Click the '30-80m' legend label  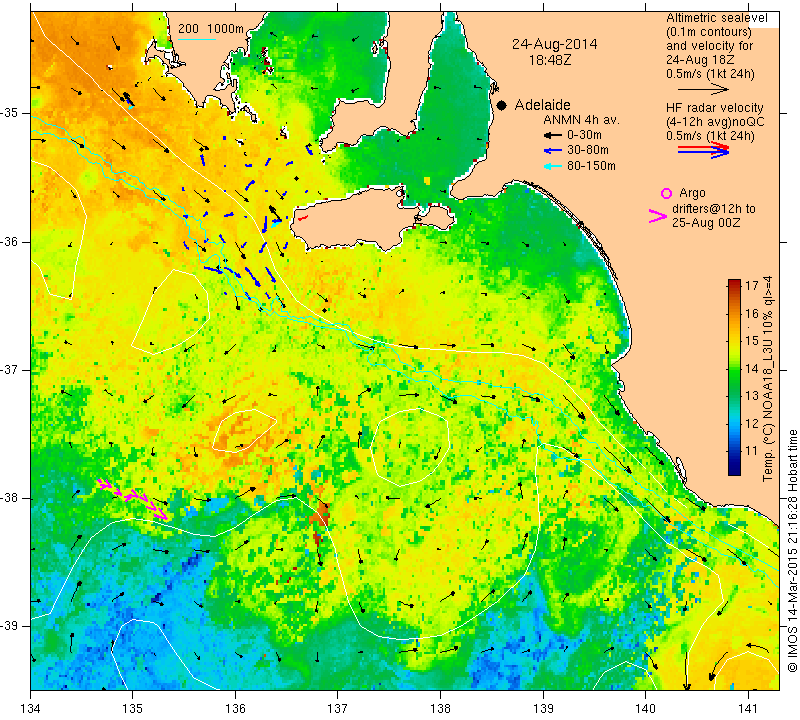point(588,151)
